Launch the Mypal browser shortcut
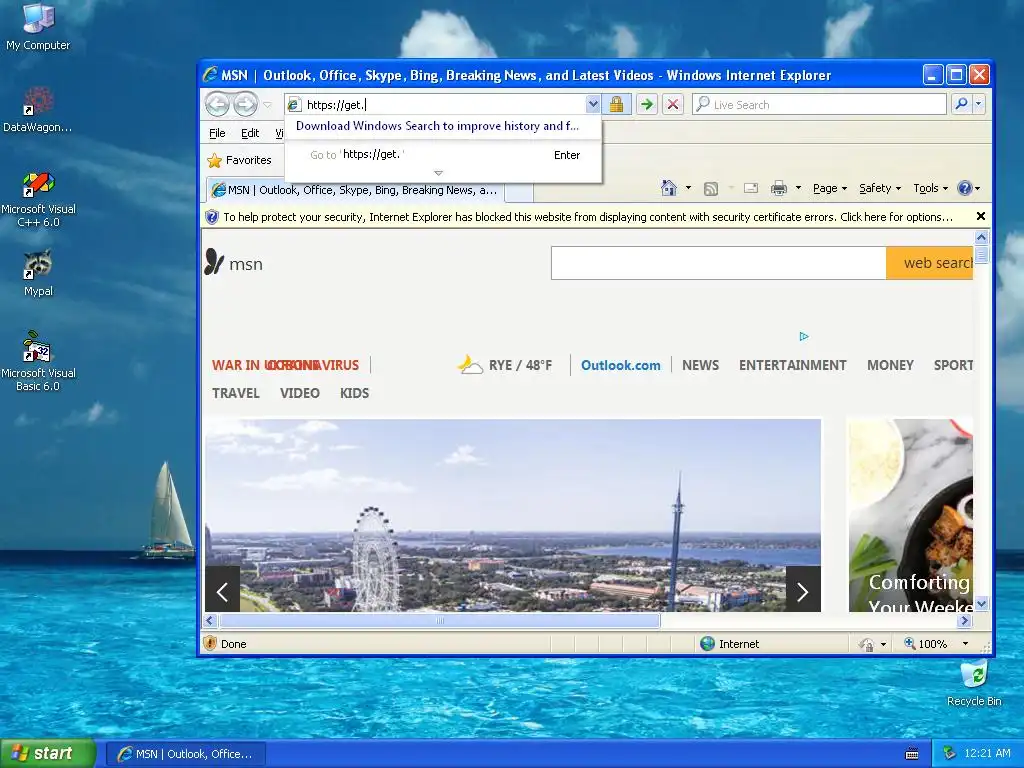Image resolution: width=1024 pixels, height=768 pixels. click(38, 273)
